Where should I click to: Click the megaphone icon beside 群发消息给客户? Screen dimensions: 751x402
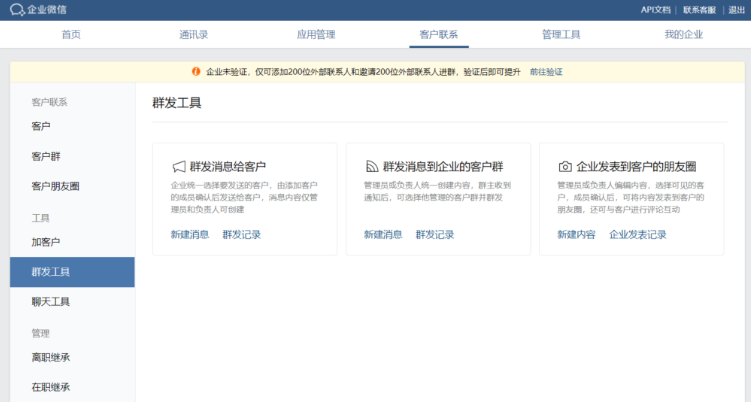178,167
